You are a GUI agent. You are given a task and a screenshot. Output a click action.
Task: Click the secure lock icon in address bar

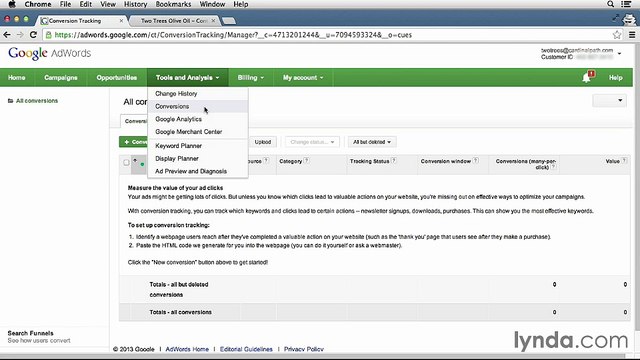pos(49,35)
